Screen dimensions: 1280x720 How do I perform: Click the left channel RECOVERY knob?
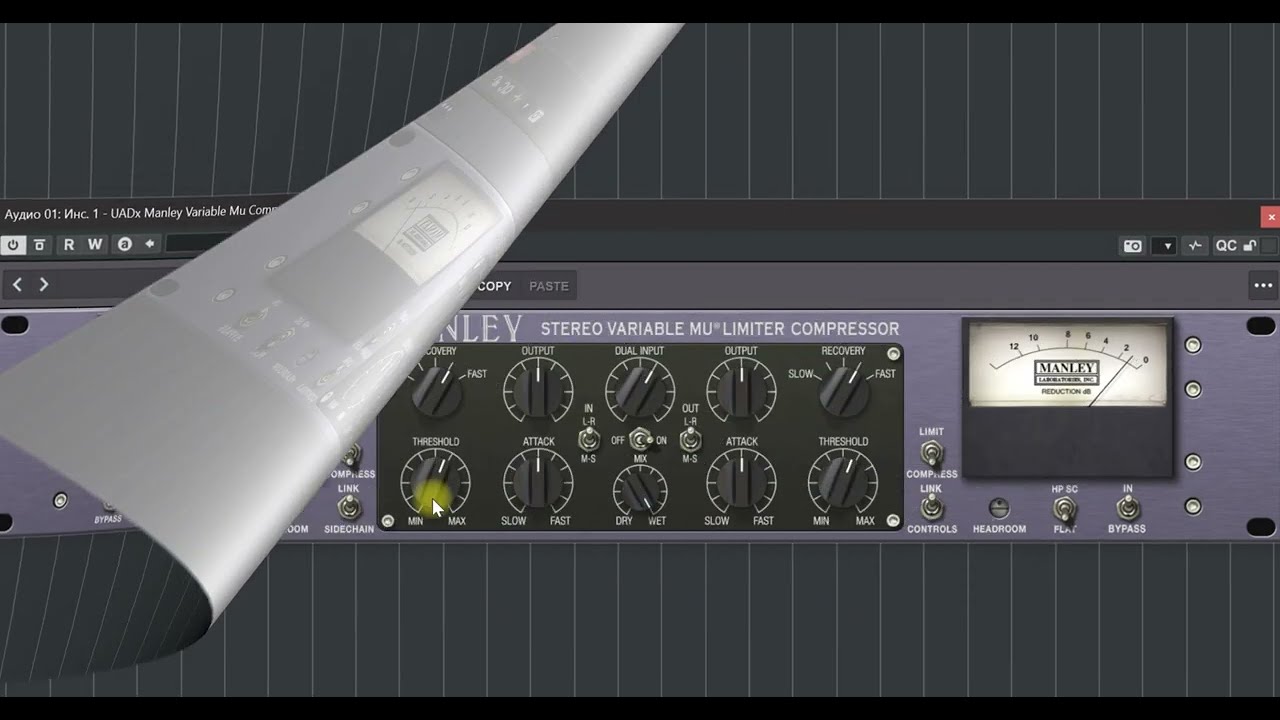(436, 390)
